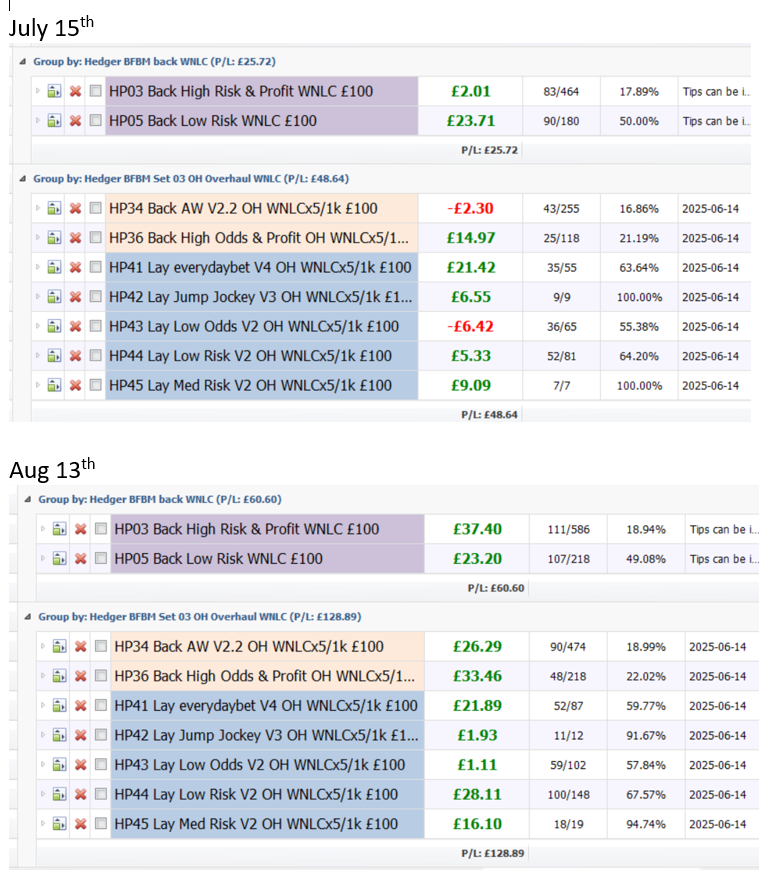
Task: Click the green save icon for HP41 in the July 15th table
Action: point(54,268)
